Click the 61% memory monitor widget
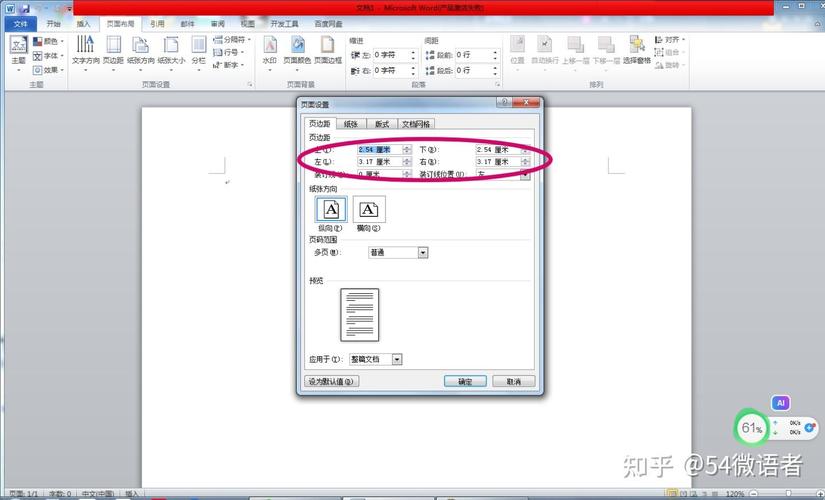 click(751, 428)
